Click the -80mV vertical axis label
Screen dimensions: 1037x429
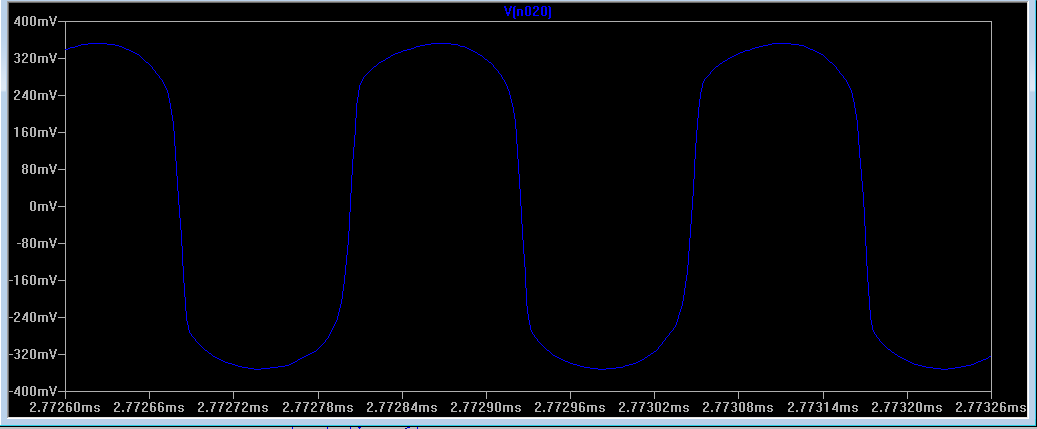(x=36, y=243)
